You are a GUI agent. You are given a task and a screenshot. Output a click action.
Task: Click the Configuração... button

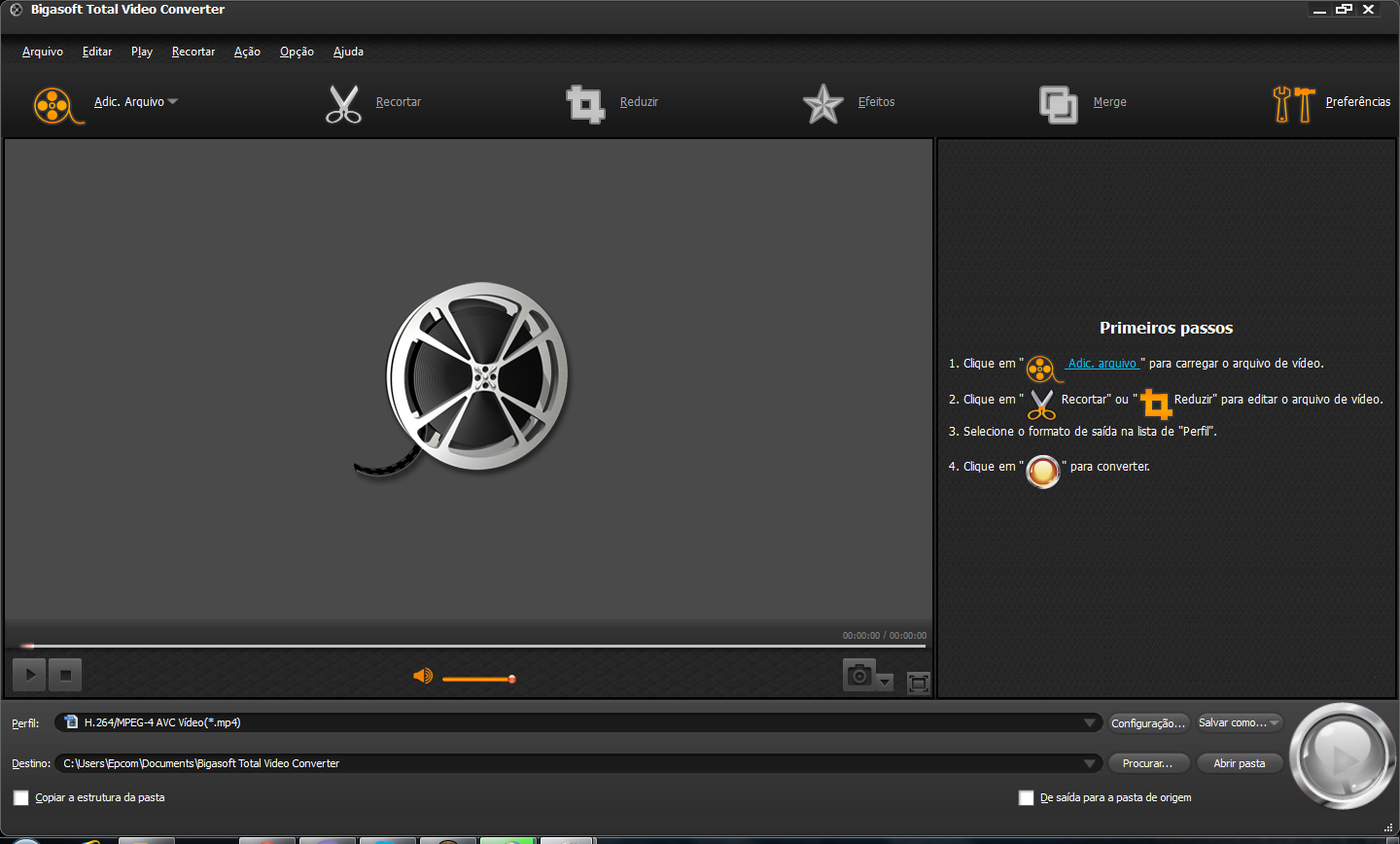point(1148,722)
